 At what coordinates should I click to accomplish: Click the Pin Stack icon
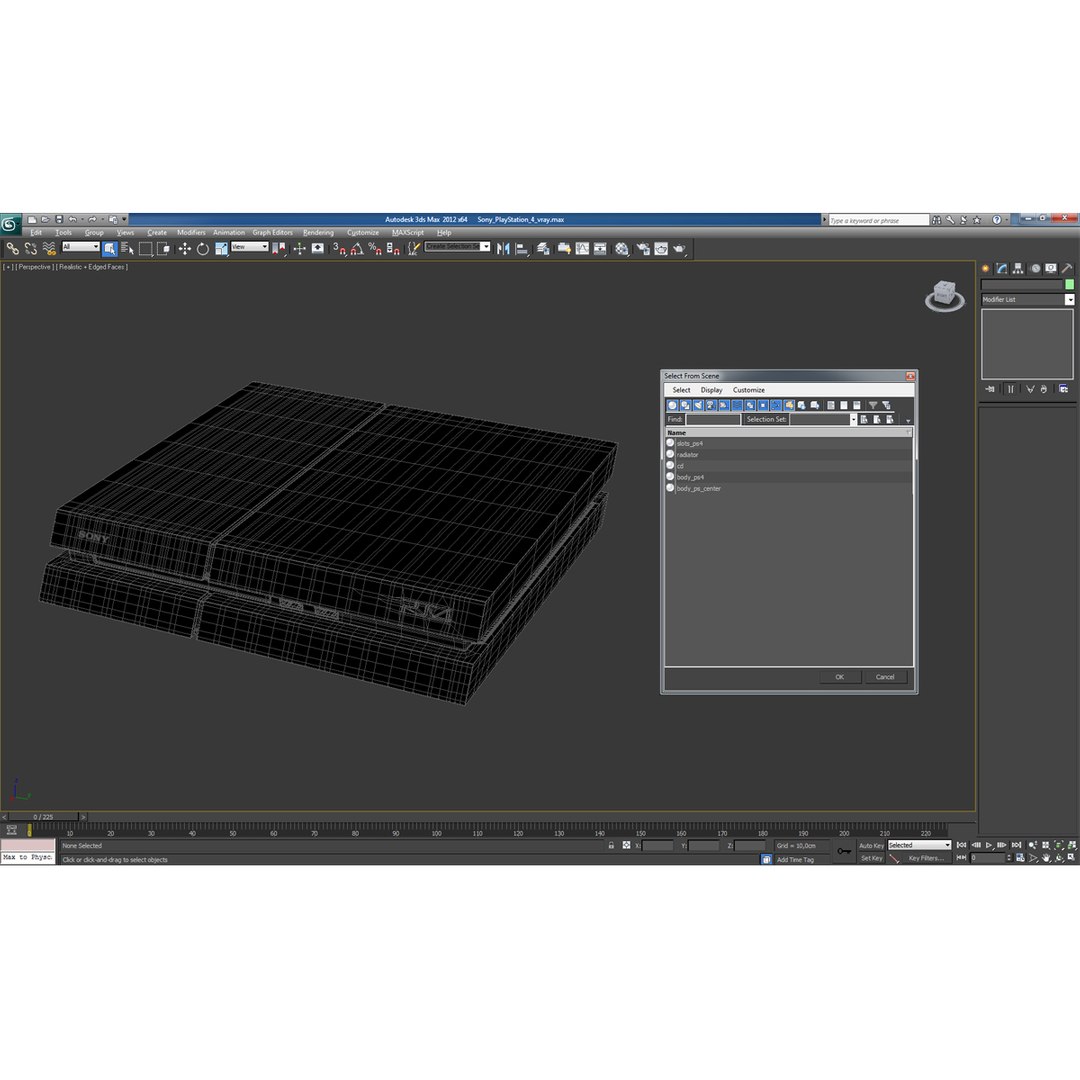click(x=990, y=389)
